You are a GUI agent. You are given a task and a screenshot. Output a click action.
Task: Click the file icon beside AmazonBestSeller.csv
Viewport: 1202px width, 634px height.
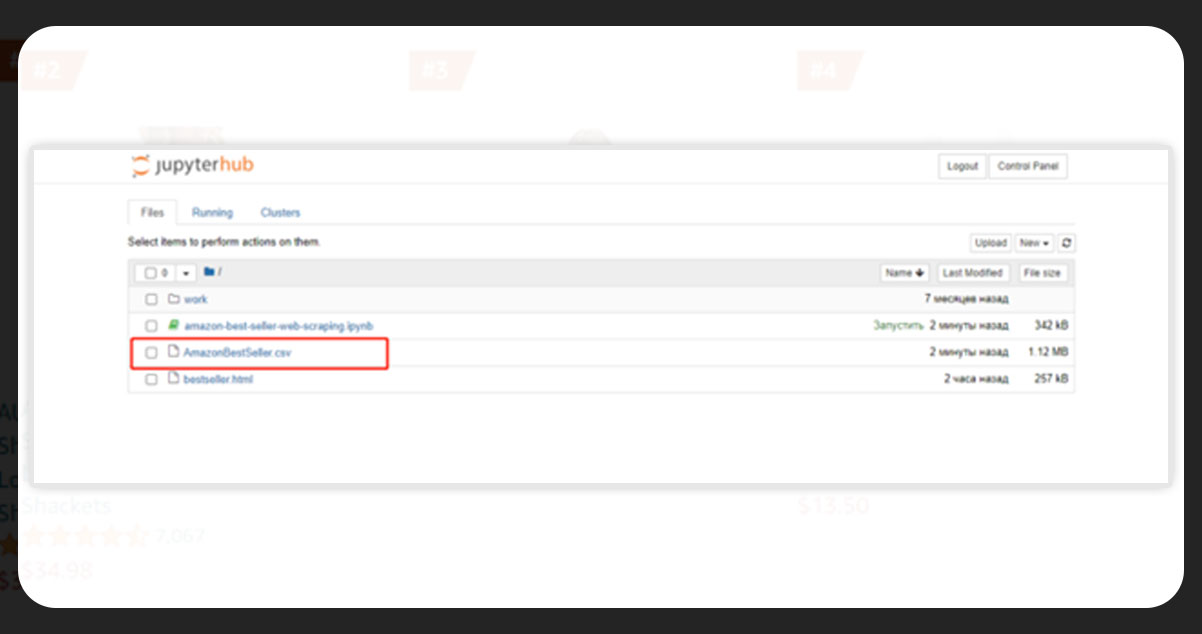click(x=172, y=352)
